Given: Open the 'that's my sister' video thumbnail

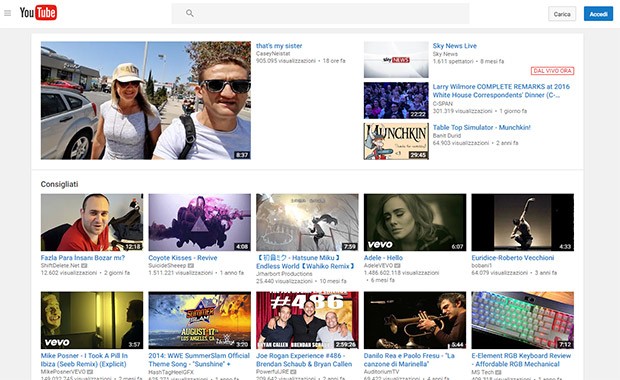Looking at the screenshot, I should pyautogui.click(x=146, y=100).
